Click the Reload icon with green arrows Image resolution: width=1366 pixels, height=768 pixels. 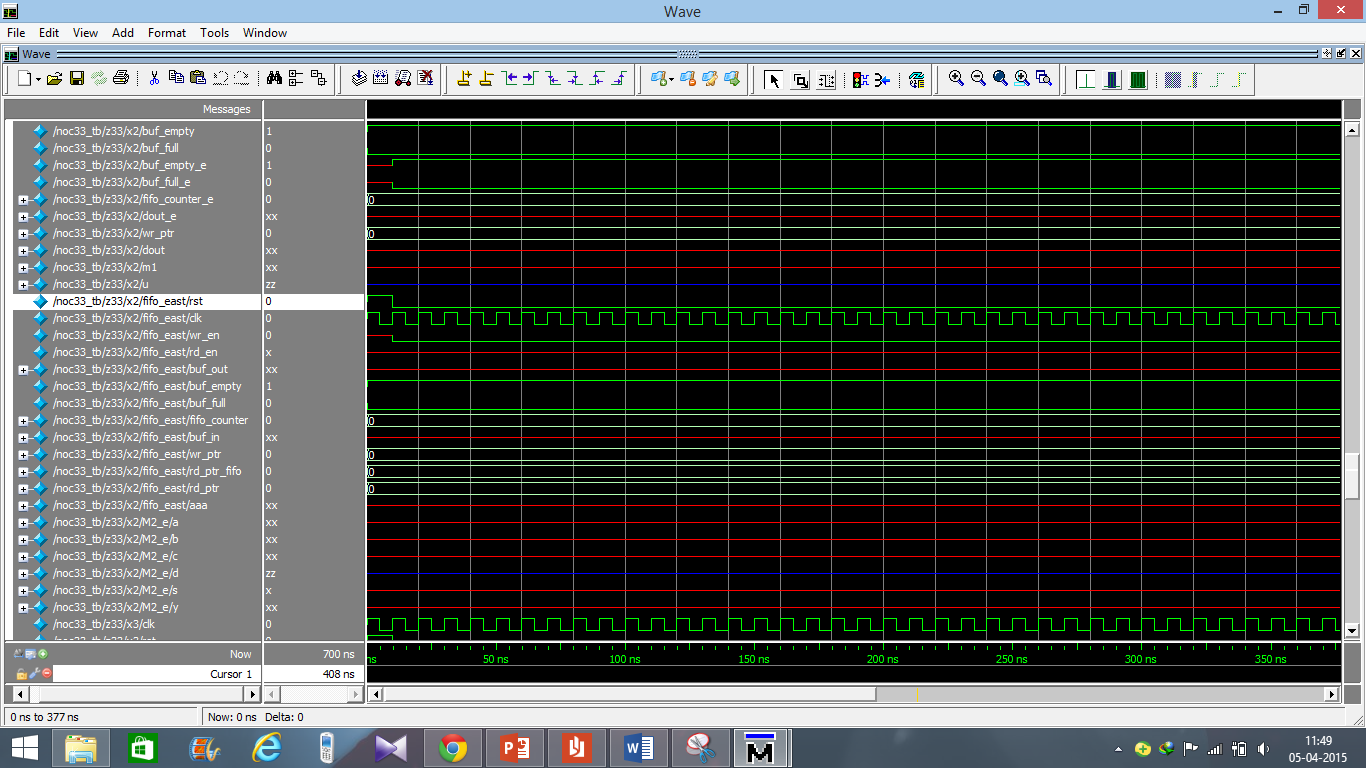point(98,78)
